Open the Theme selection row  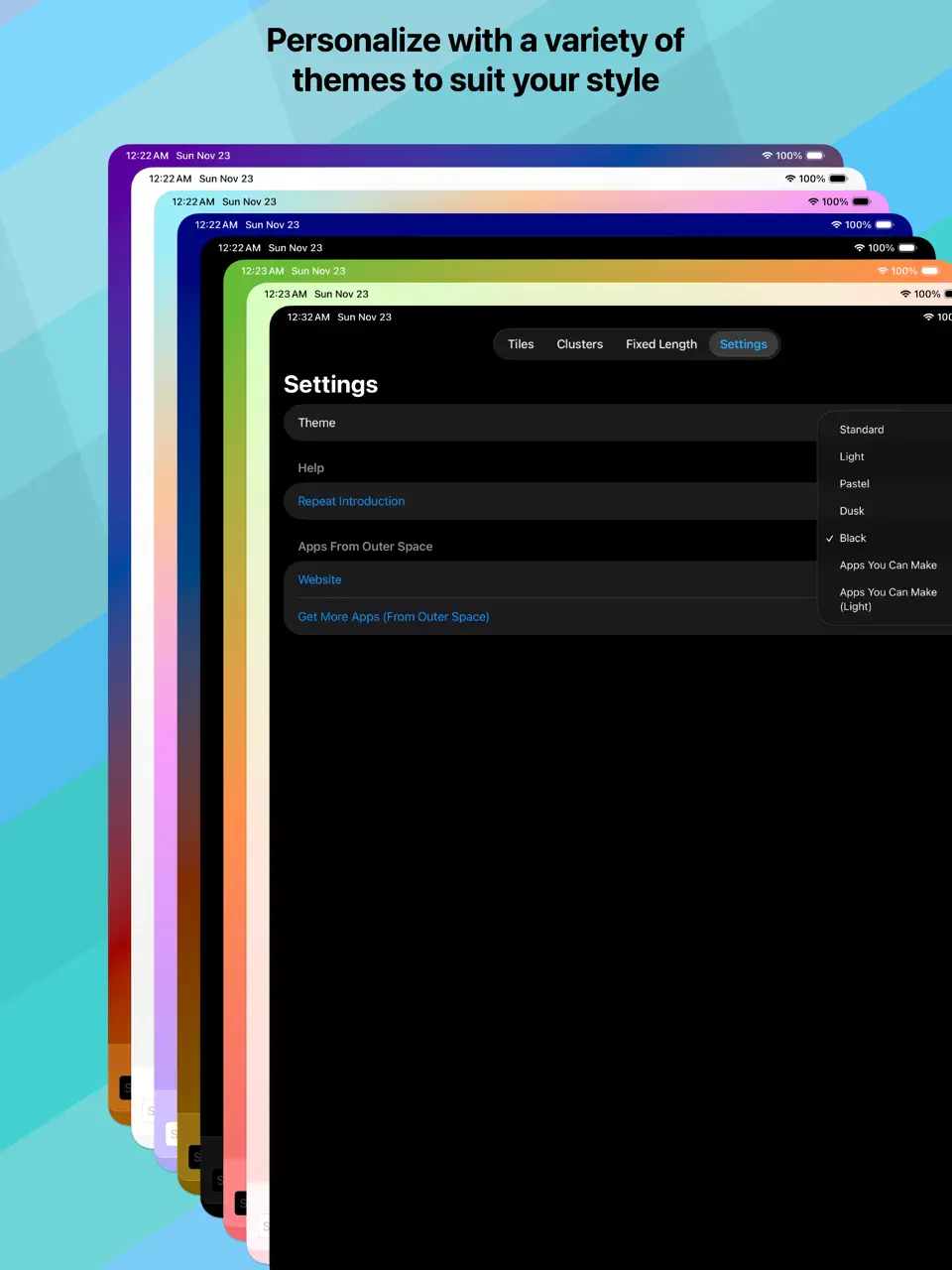point(316,423)
